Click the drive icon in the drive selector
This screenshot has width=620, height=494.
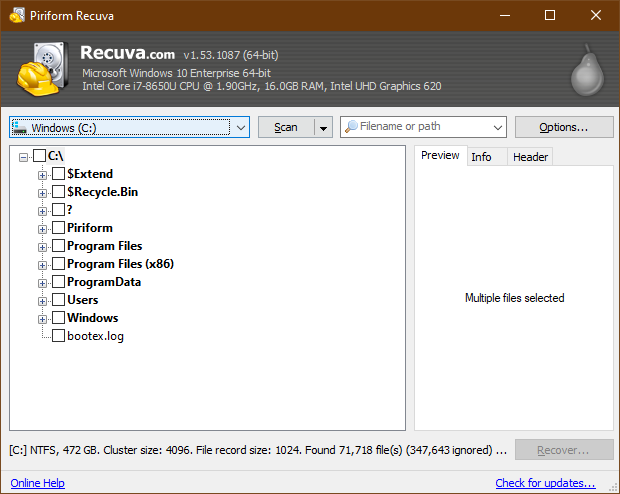20,128
